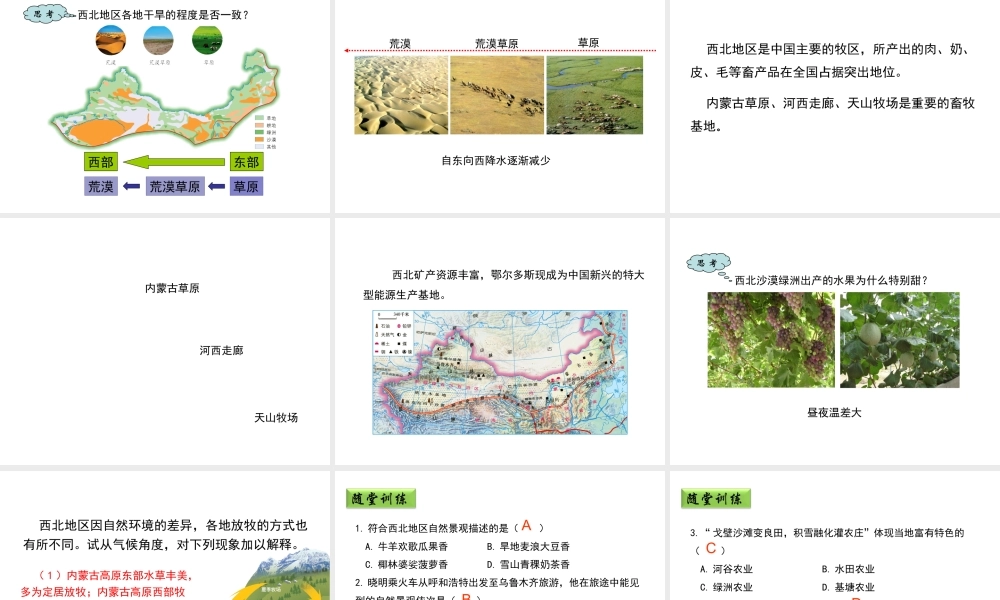The image size is (1000, 600).
Task: Click the caption 自东向西降水逐渐减少
Action: pos(496,161)
